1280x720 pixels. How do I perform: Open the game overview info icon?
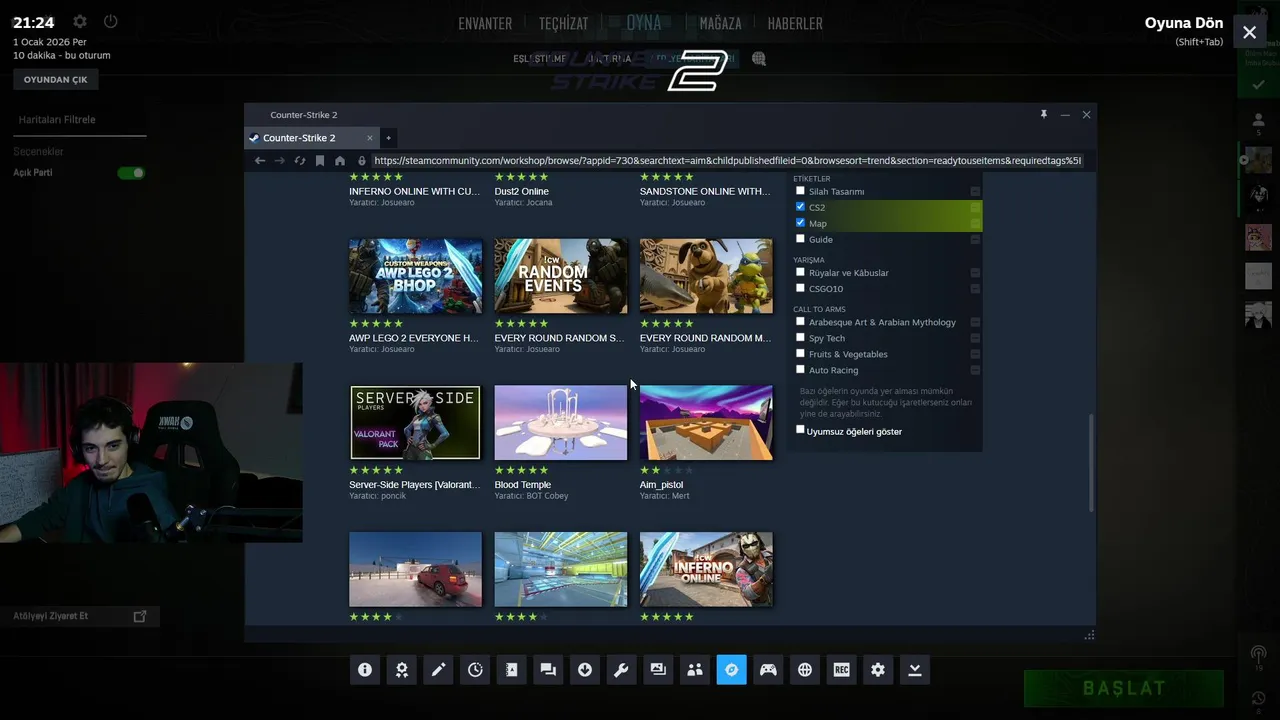(365, 670)
